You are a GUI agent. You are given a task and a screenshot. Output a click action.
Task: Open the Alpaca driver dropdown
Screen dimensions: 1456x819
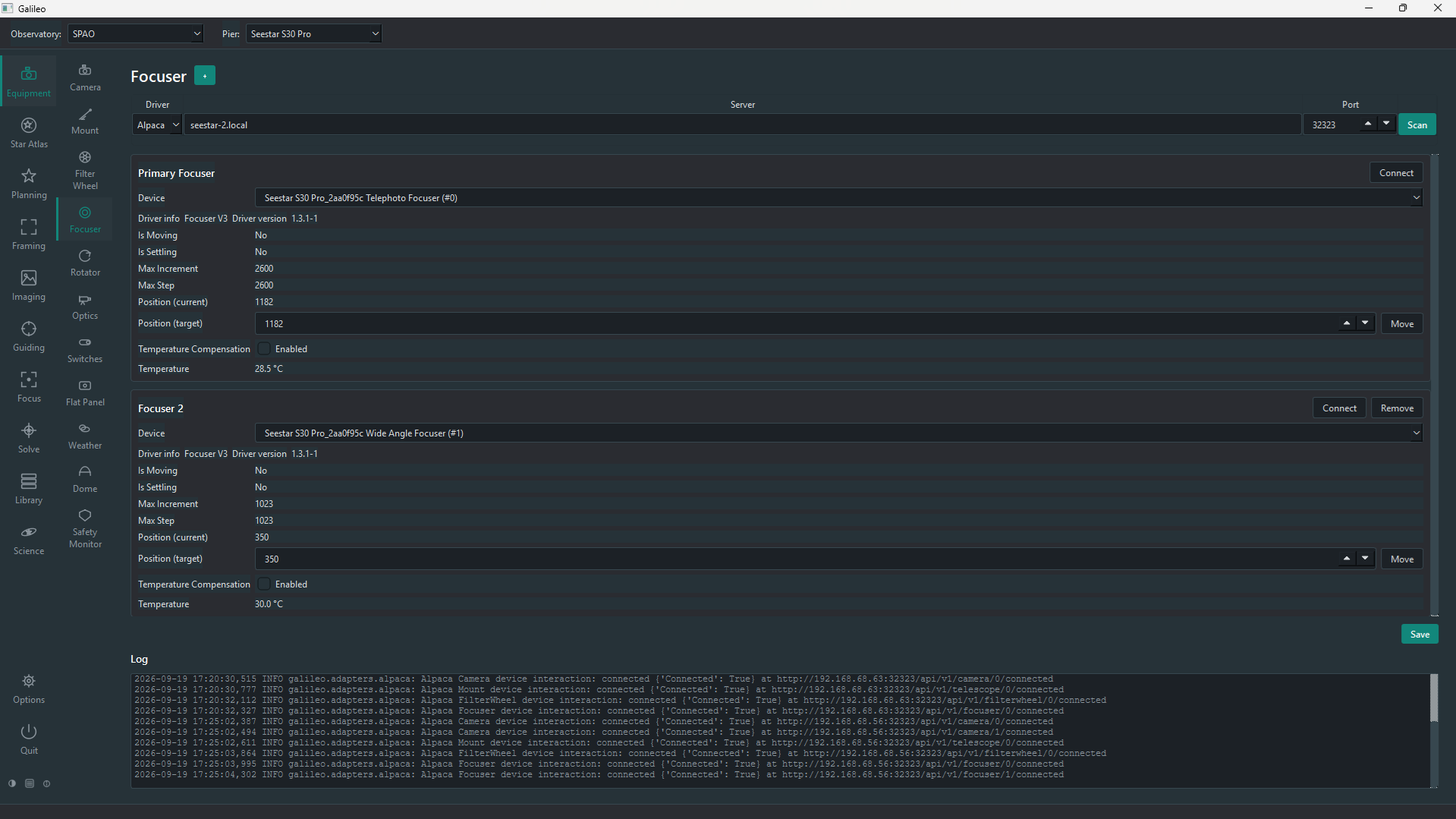(x=157, y=124)
